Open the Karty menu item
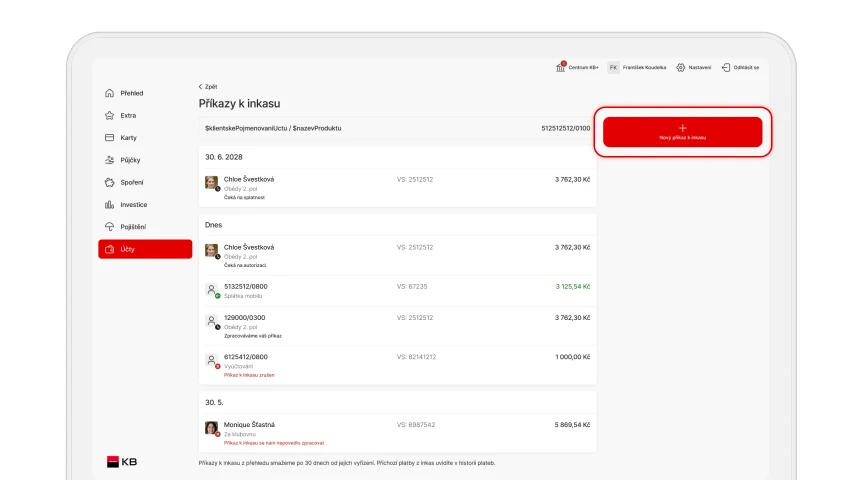The height and width of the screenshot is (480, 864). point(145,138)
